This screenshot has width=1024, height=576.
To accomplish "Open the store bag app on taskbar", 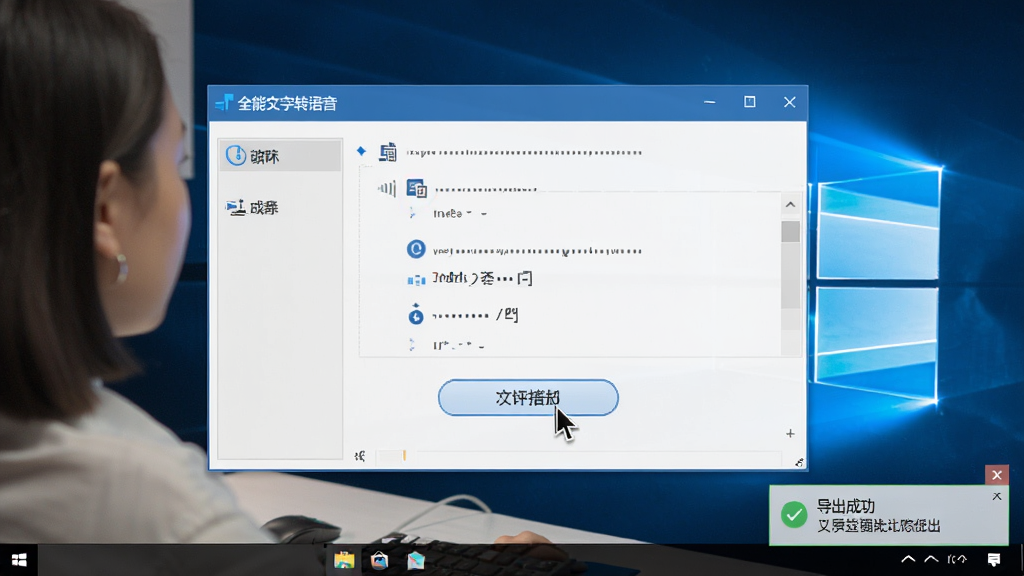I will pyautogui.click(x=379, y=560).
